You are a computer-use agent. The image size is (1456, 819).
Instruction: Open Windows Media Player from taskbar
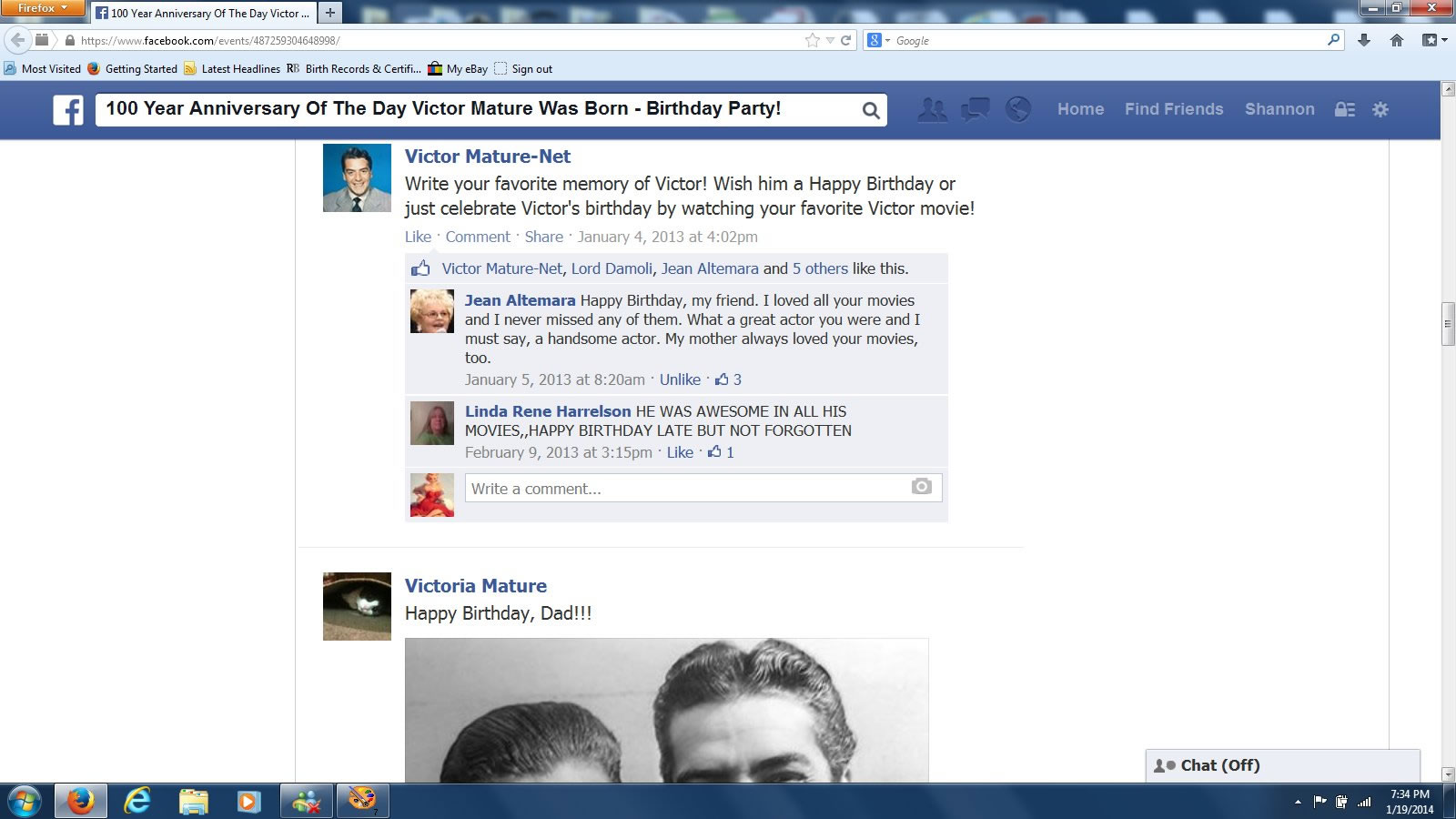click(248, 802)
